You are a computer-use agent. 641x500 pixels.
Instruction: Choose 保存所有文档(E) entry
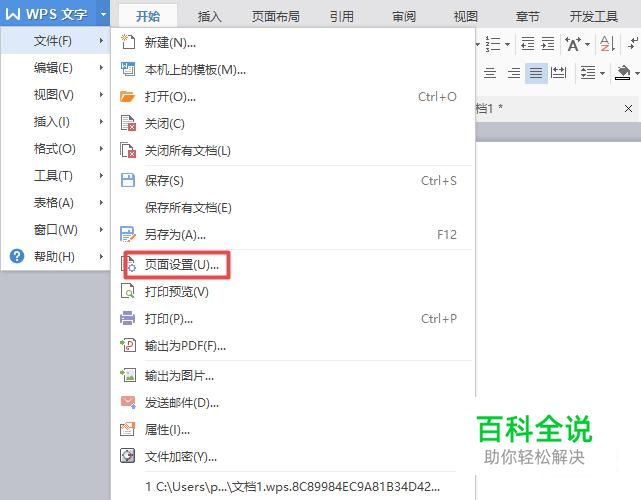291,208
